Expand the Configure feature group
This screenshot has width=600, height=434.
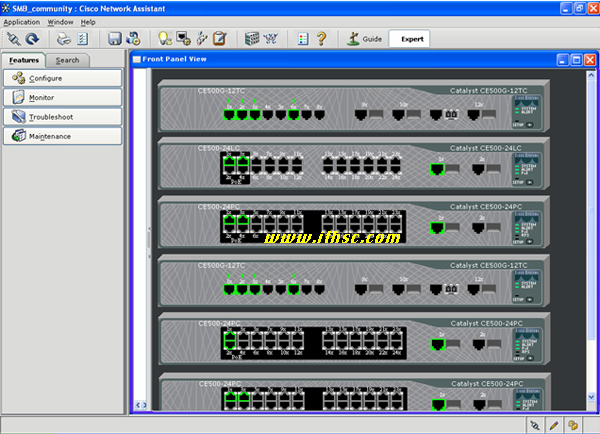63,78
